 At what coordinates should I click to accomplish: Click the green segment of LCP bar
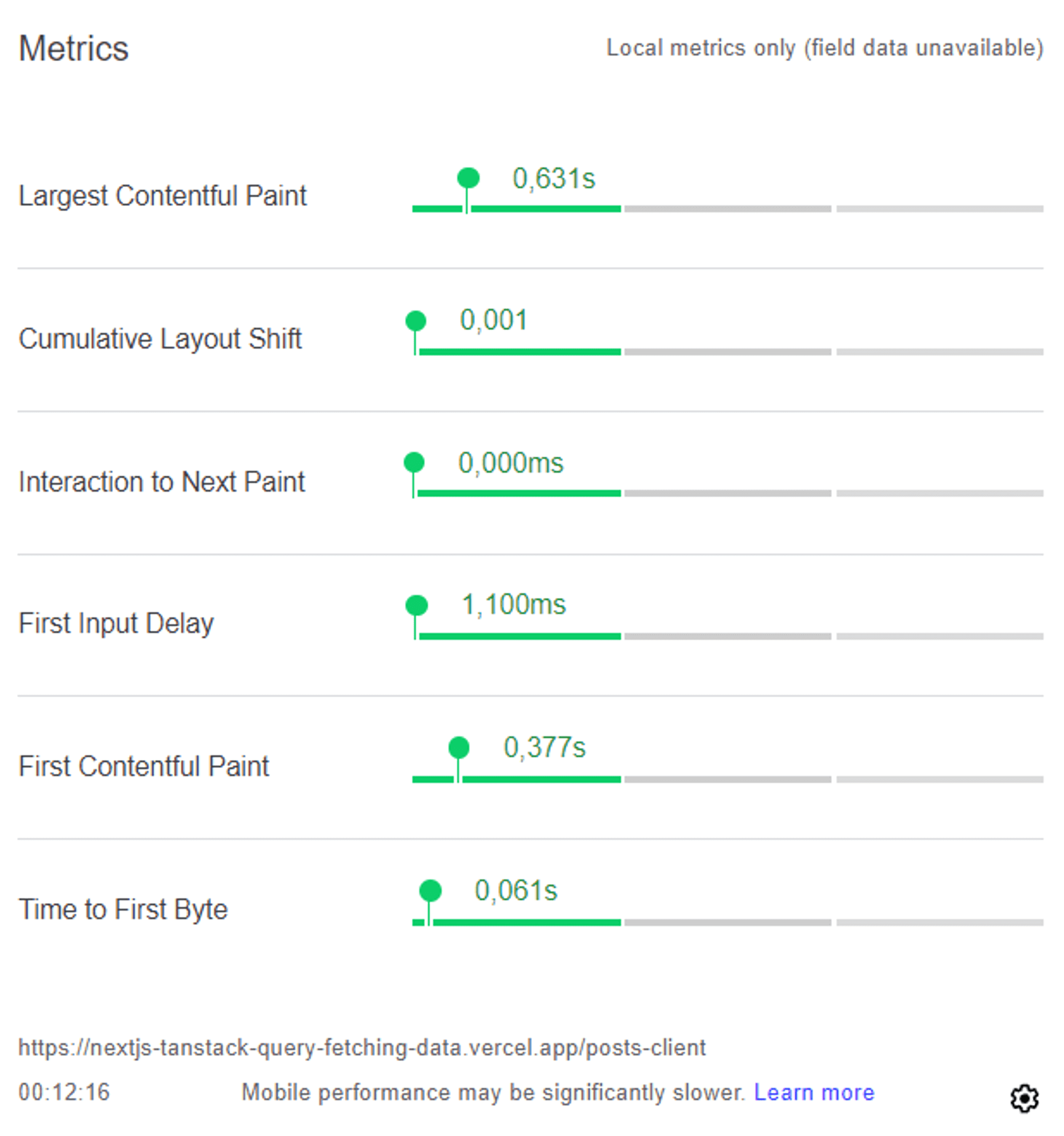516,208
